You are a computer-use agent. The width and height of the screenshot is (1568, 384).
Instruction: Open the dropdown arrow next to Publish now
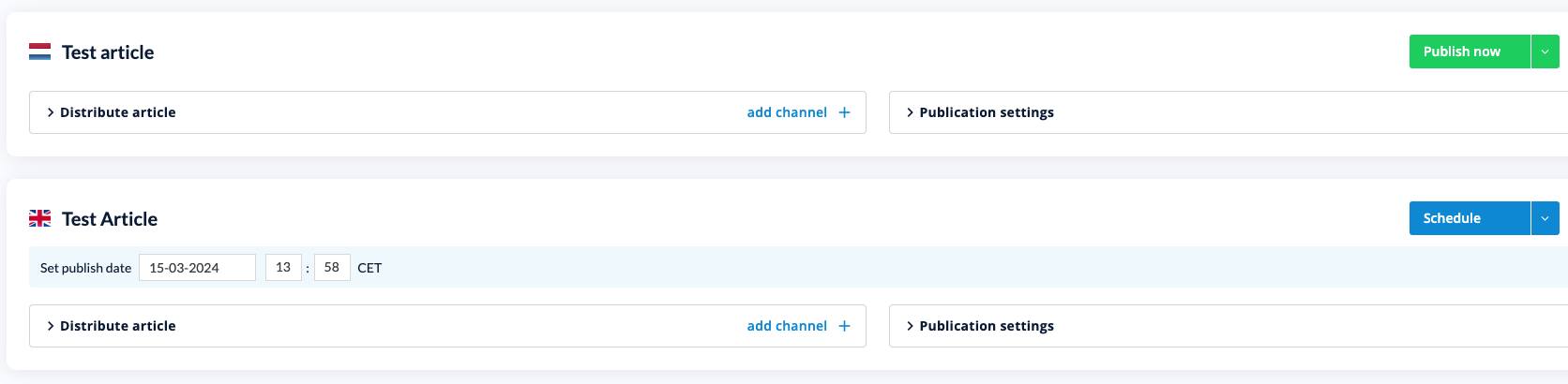point(1545,52)
